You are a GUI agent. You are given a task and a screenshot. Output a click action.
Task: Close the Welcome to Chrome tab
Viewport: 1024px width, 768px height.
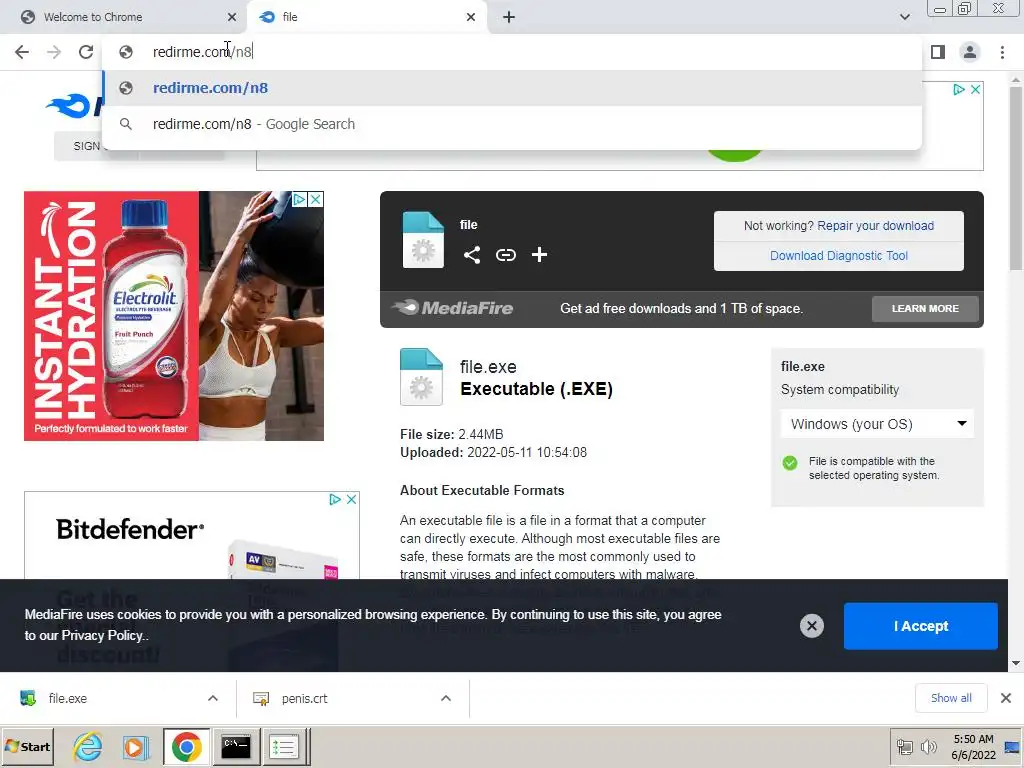point(232,17)
